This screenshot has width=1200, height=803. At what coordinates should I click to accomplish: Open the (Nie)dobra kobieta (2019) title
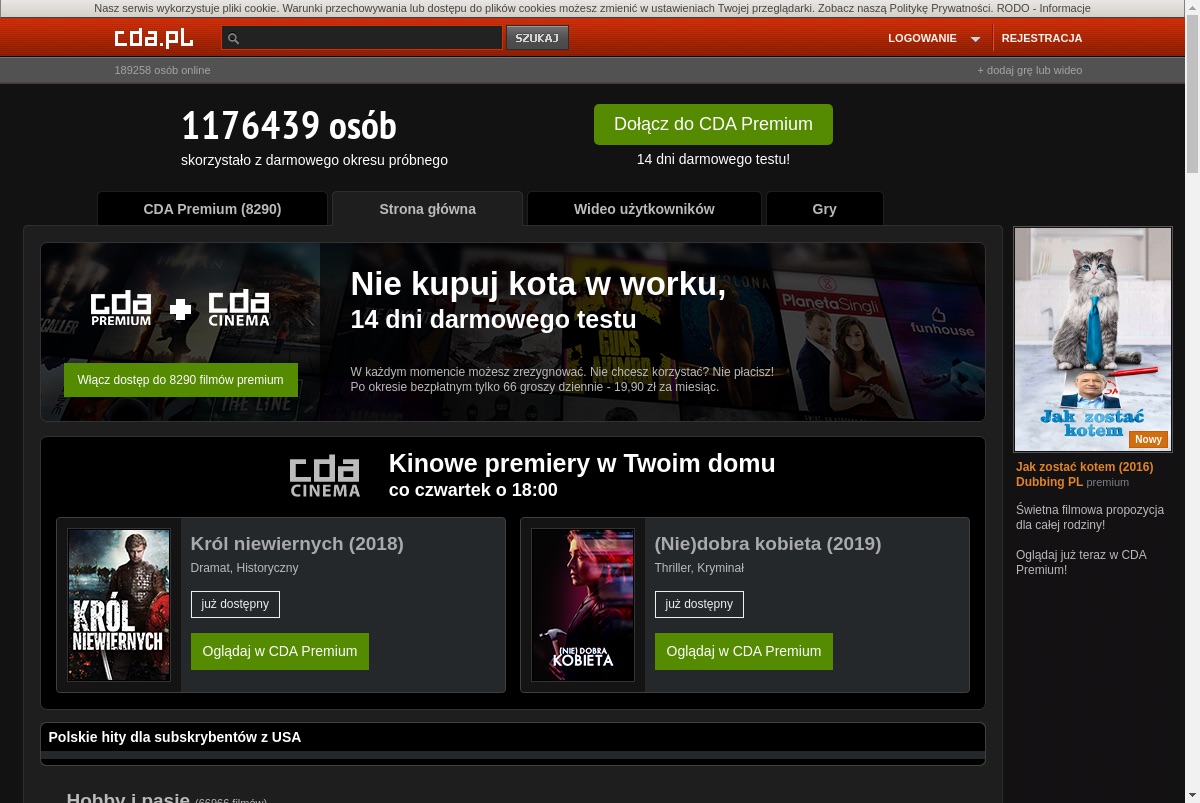768,544
